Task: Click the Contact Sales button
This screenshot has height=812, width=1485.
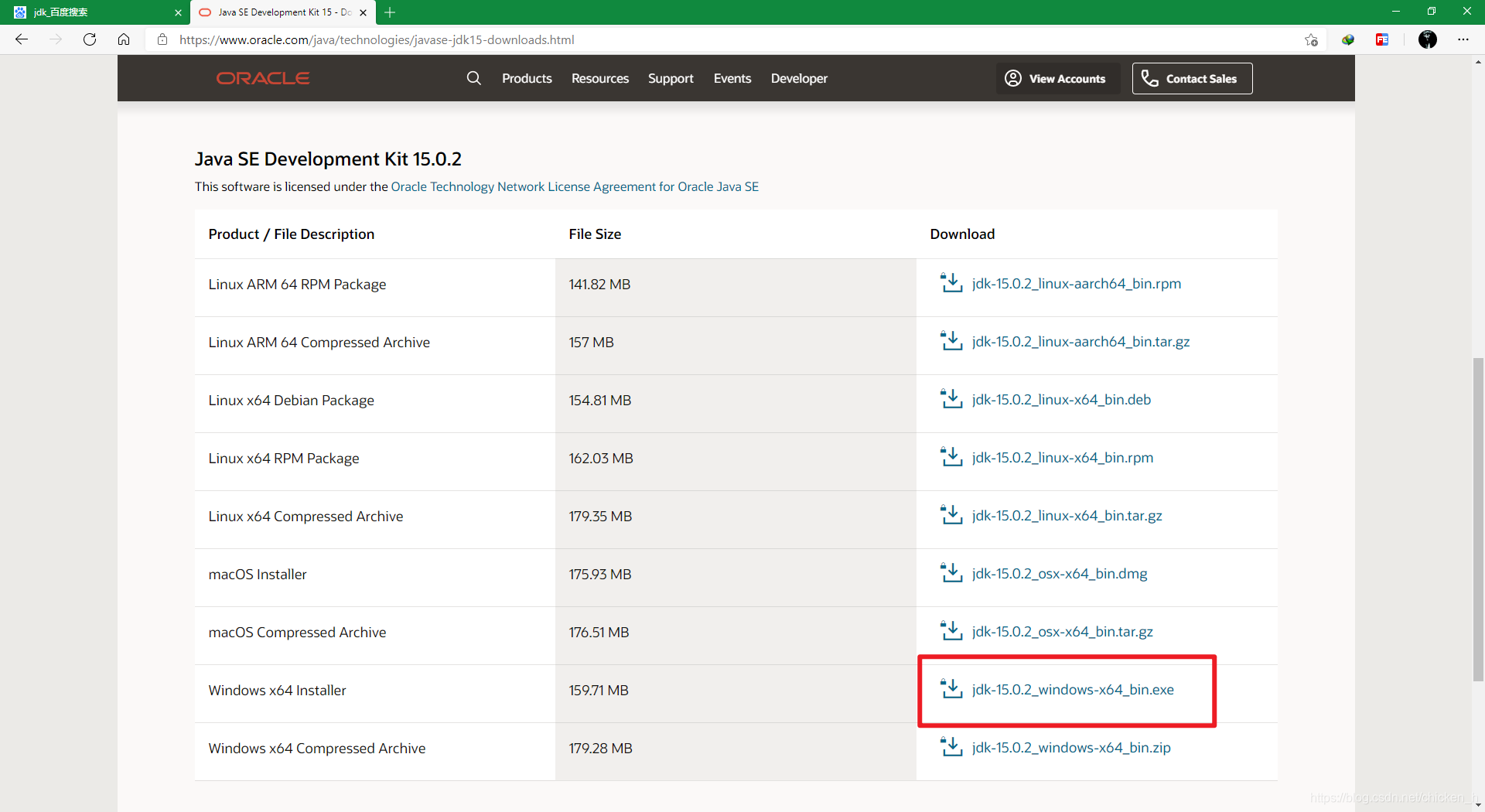Action: (x=1192, y=78)
